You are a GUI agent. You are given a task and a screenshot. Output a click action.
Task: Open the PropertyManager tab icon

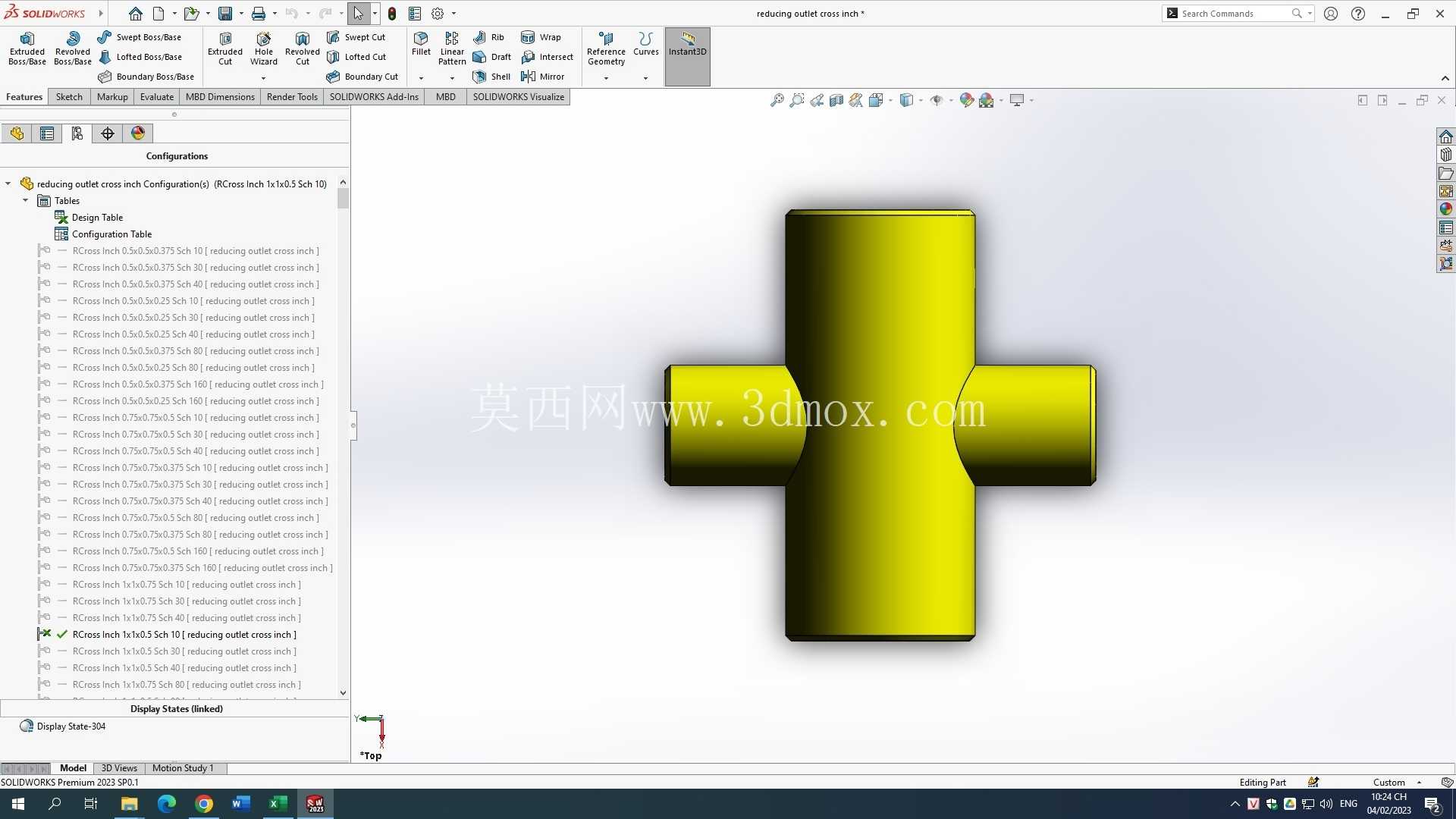click(47, 133)
